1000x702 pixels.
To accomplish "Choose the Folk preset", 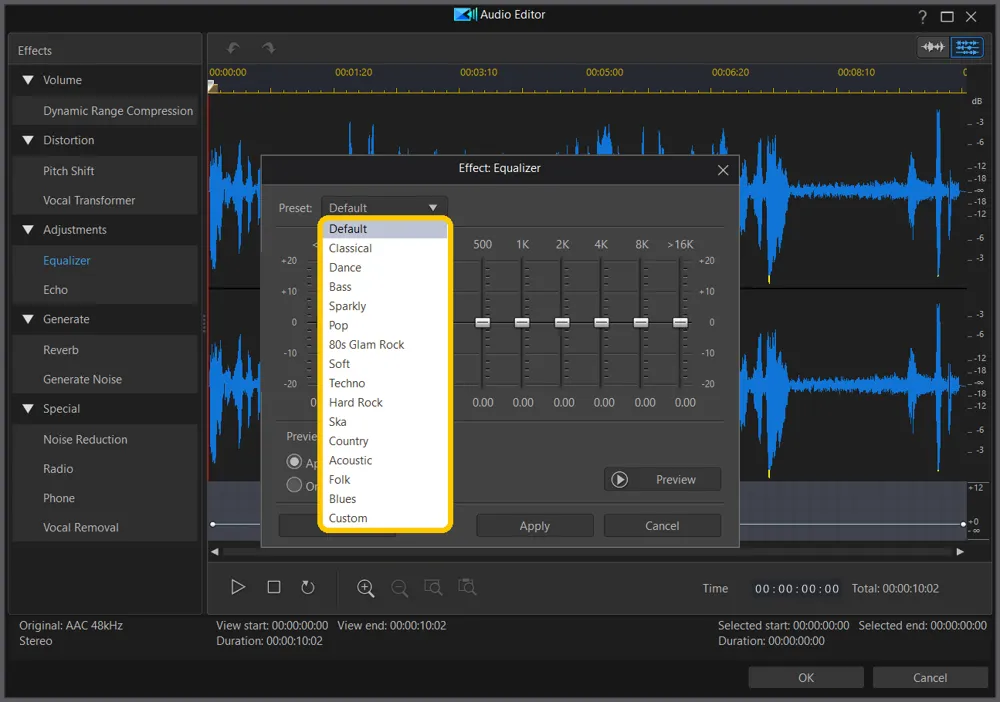I will (x=385, y=479).
